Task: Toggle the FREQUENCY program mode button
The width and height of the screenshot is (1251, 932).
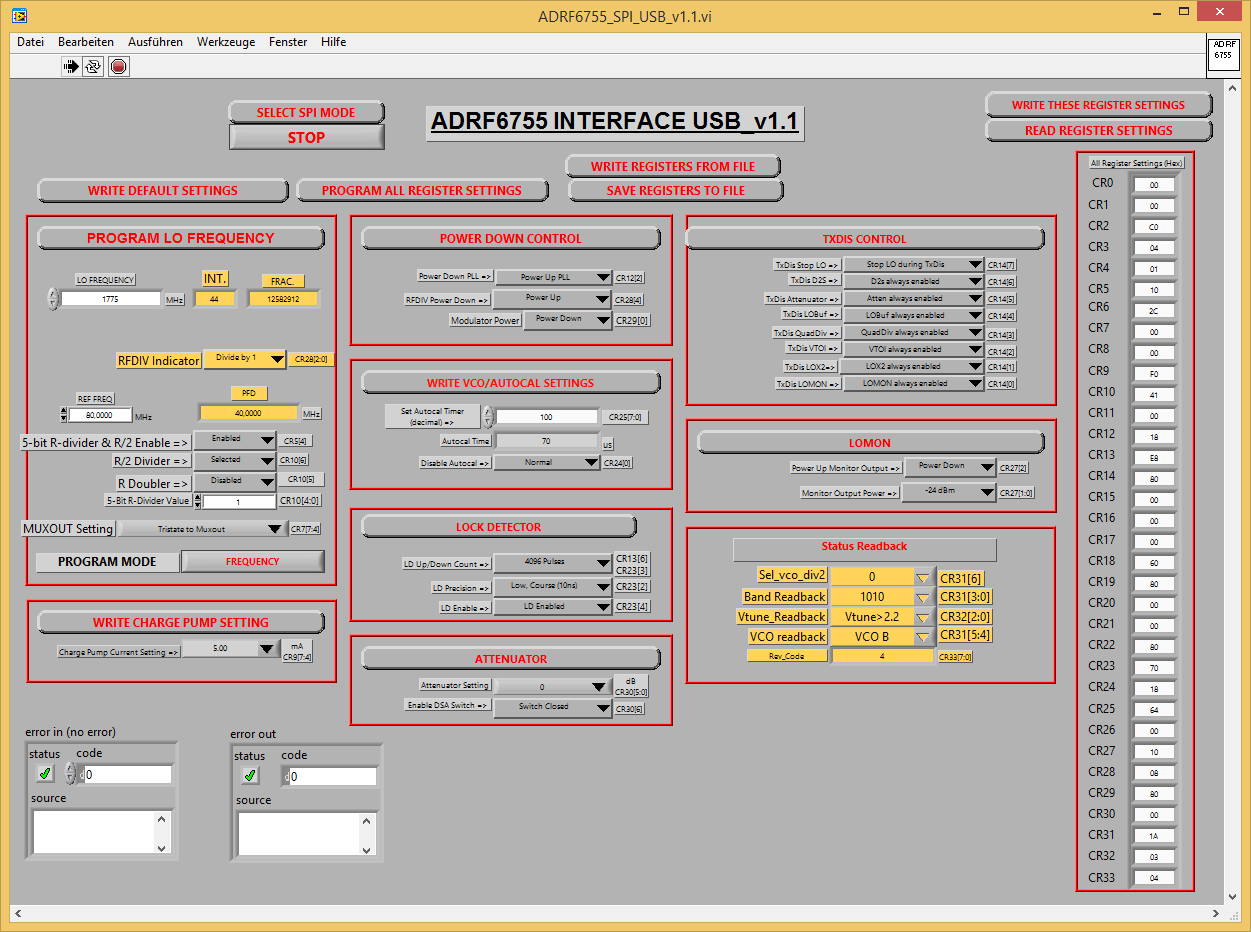Action: tap(253, 561)
